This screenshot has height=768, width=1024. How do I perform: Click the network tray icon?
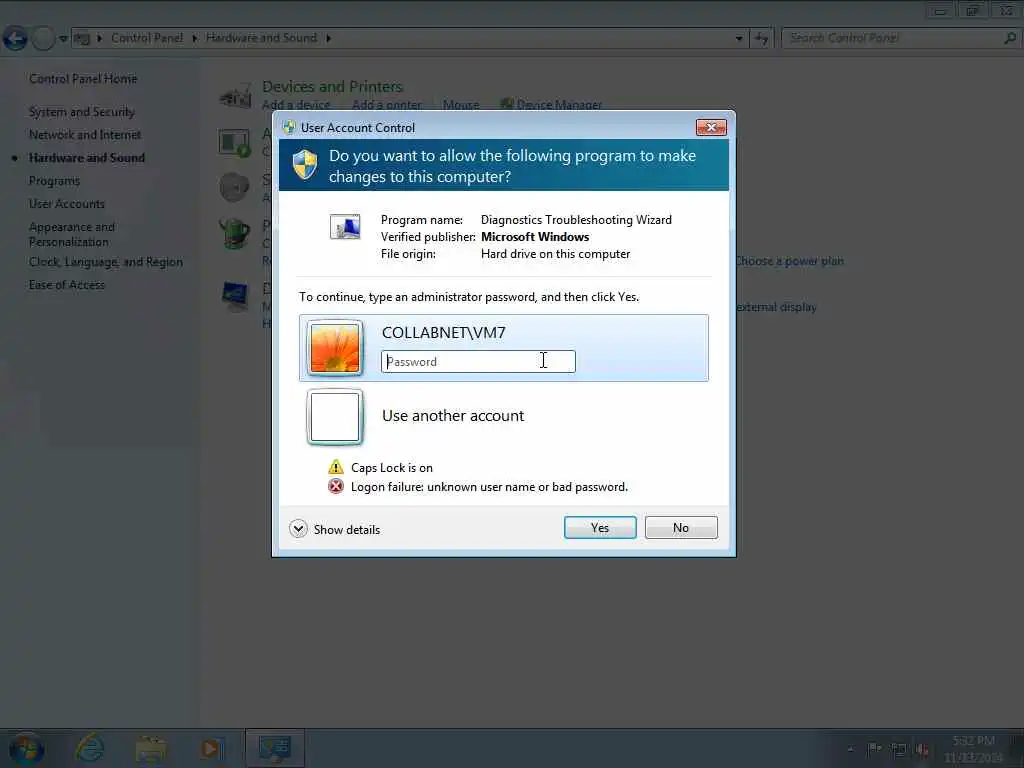click(x=899, y=750)
